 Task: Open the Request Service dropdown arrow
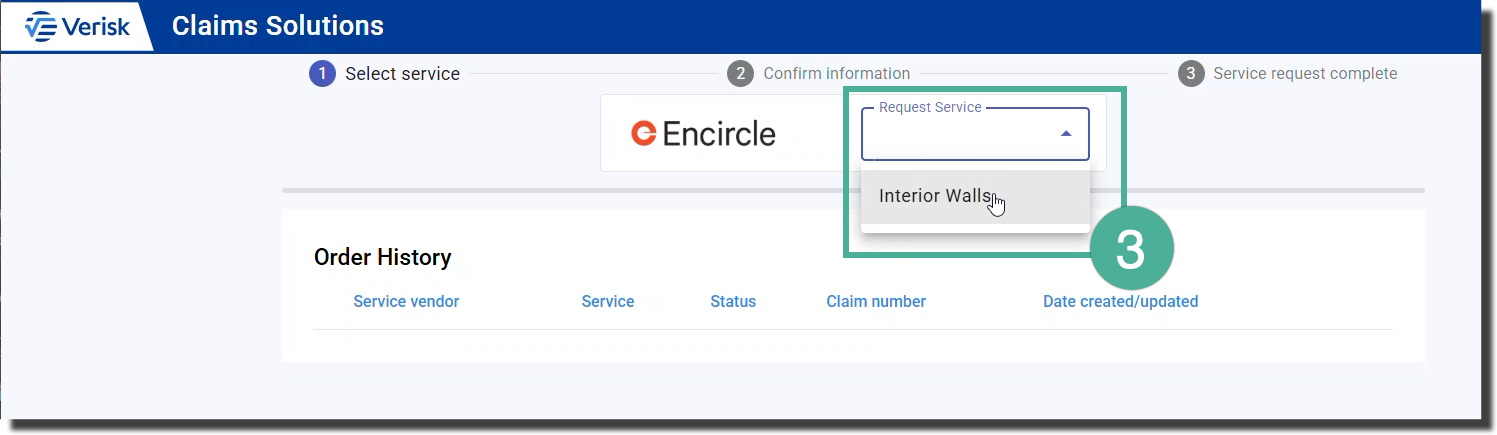tap(1066, 133)
